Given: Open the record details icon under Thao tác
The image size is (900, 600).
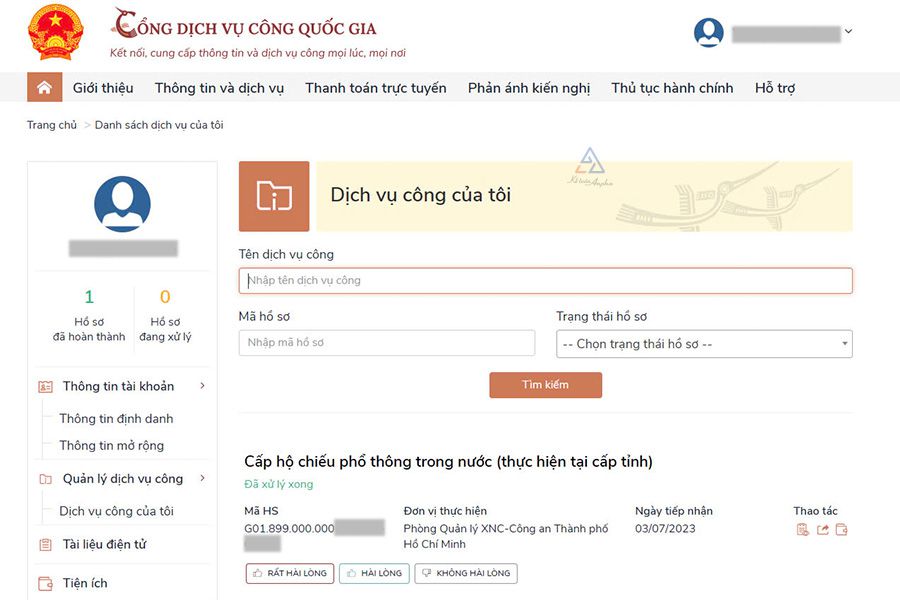Looking at the screenshot, I should pos(802,529).
